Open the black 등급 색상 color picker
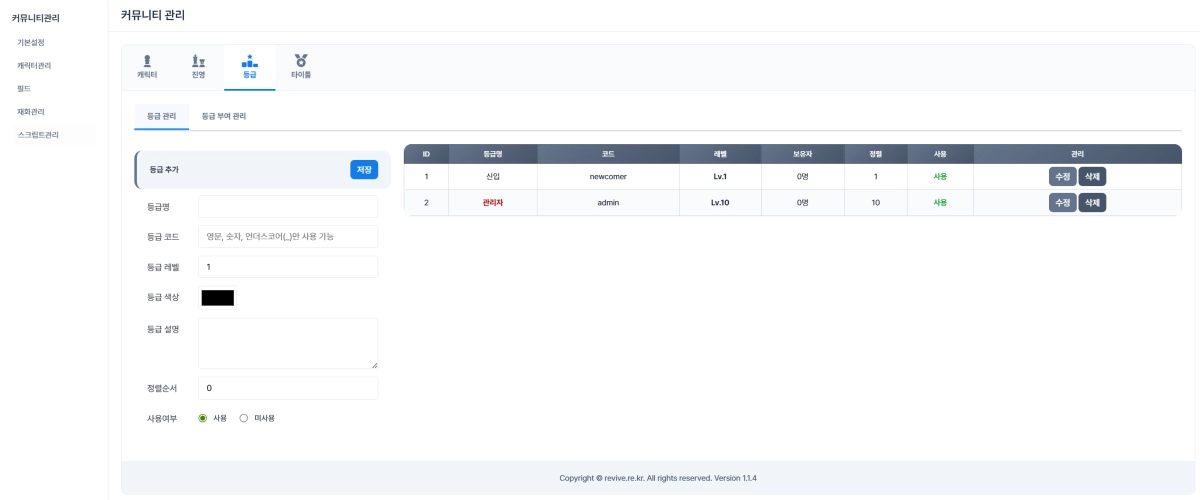This screenshot has height=500, width=1200. 217,297
